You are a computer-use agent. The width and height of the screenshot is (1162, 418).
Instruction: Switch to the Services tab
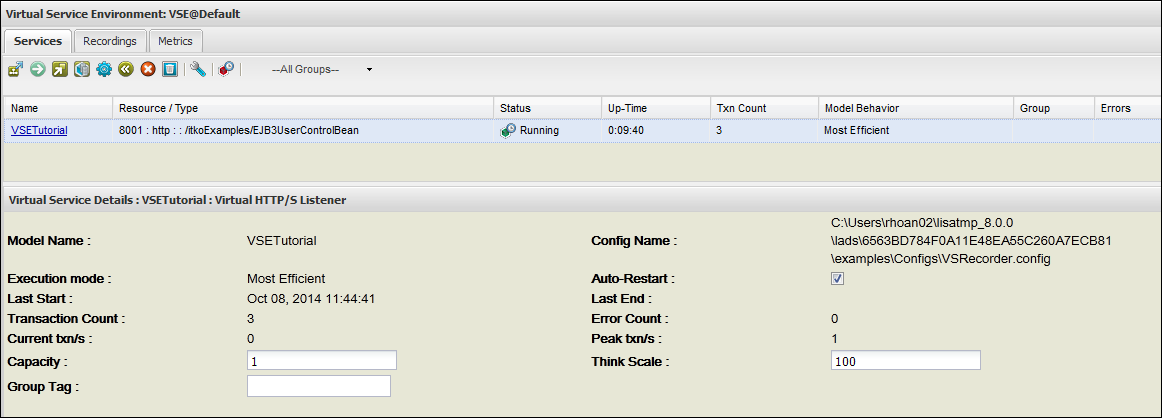pos(38,41)
